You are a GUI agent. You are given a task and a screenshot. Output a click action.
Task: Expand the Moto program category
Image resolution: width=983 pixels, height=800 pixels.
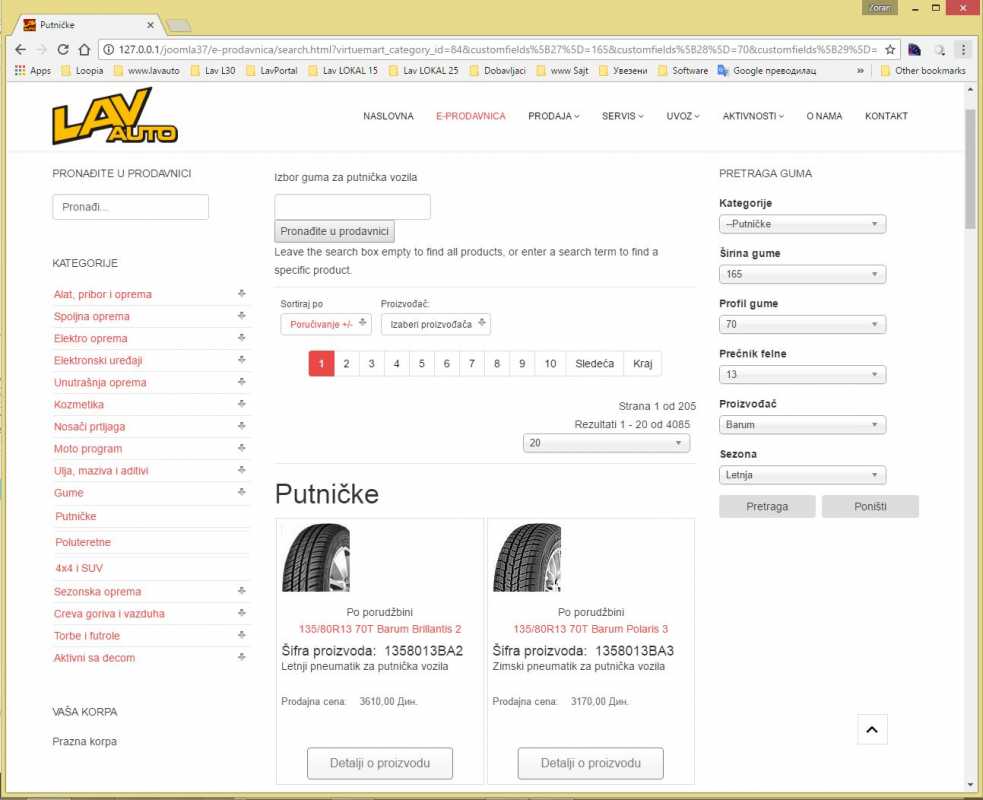point(241,448)
